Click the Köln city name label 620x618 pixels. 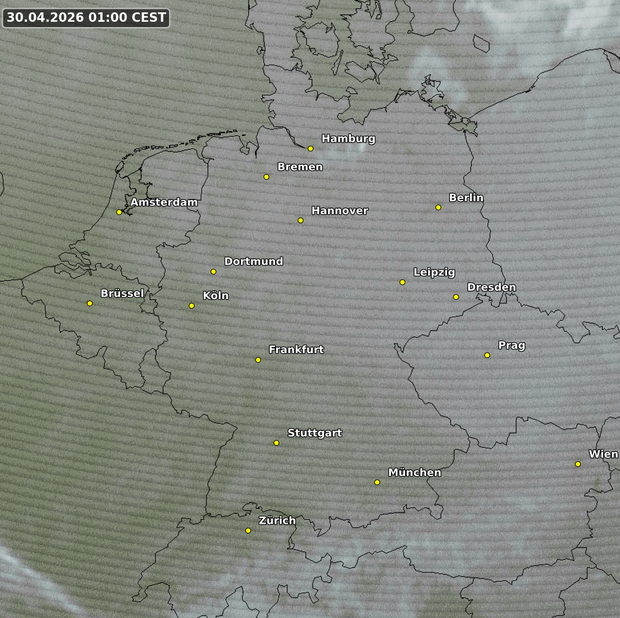(x=216, y=295)
